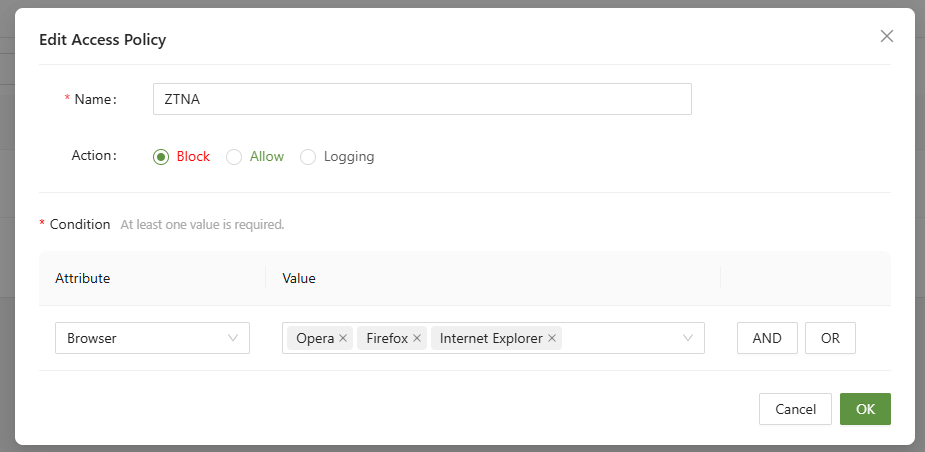The height and width of the screenshot is (452, 925).
Task: Click empty space in Value multi-select
Action: click(x=620, y=338)
